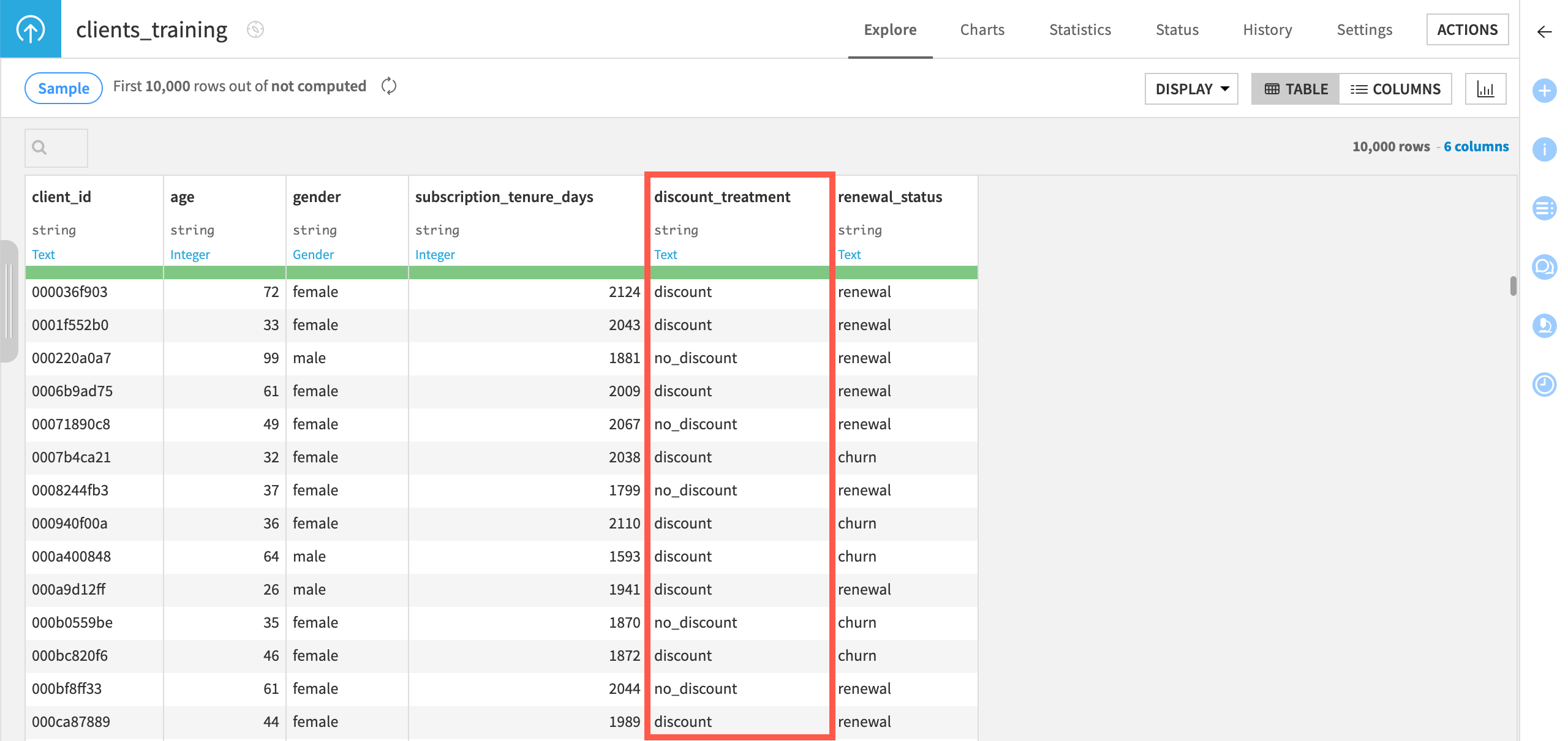Screen dimensions: 1568x741
Task: Open the Text meaning under discount_treatment
Action: [665, 254]
